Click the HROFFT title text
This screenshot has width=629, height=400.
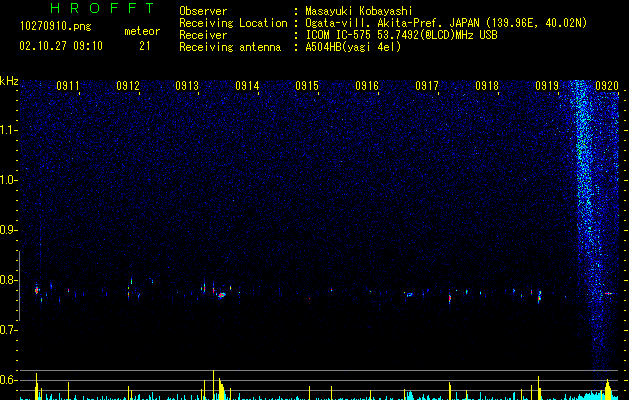[x=103, y=8]
